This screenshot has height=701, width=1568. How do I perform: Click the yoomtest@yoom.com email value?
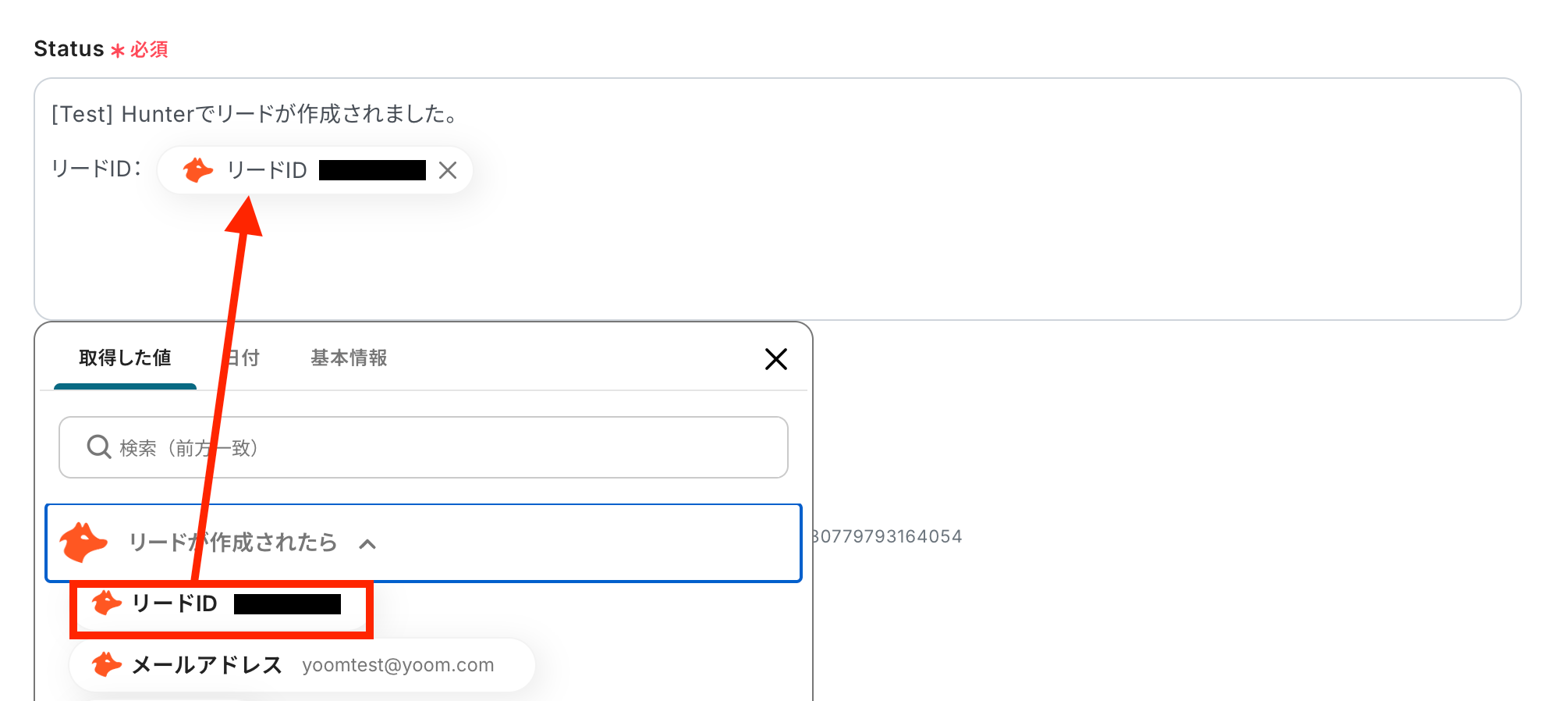pyautogui.click(x=398, y=665)
